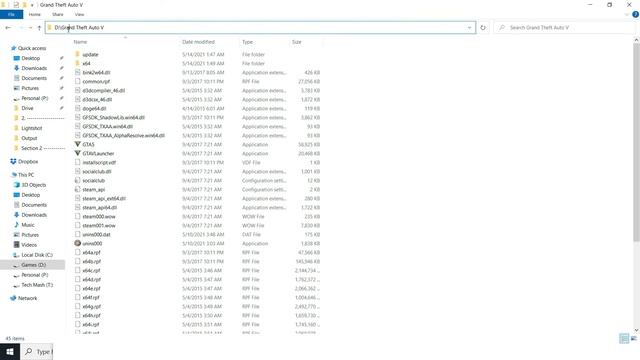Image resolution: width=640 pixels, height=360 pixels.
Task: Click the taskbar search box
Action: 37,351
